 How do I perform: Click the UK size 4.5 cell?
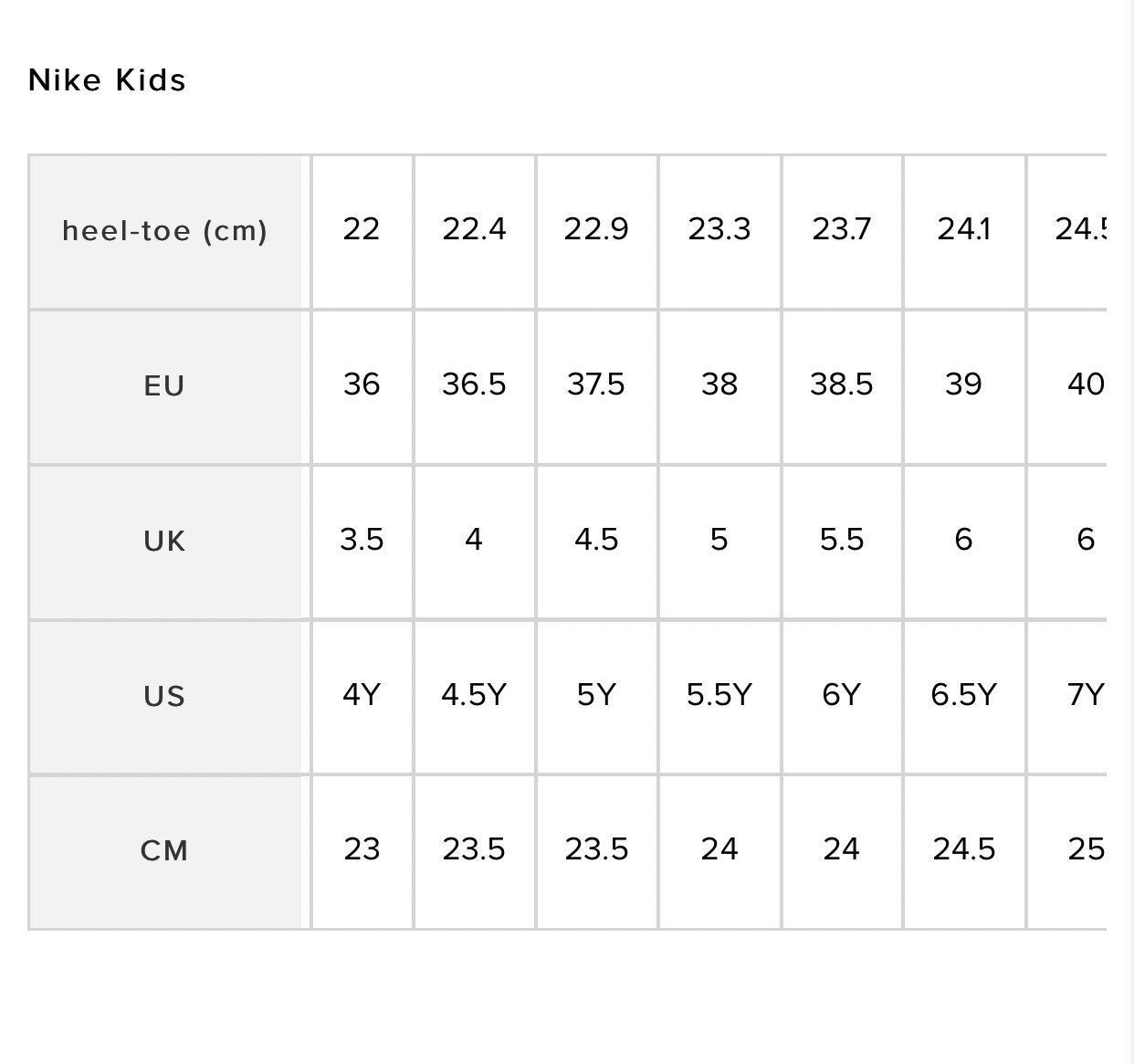pos(596,543)
